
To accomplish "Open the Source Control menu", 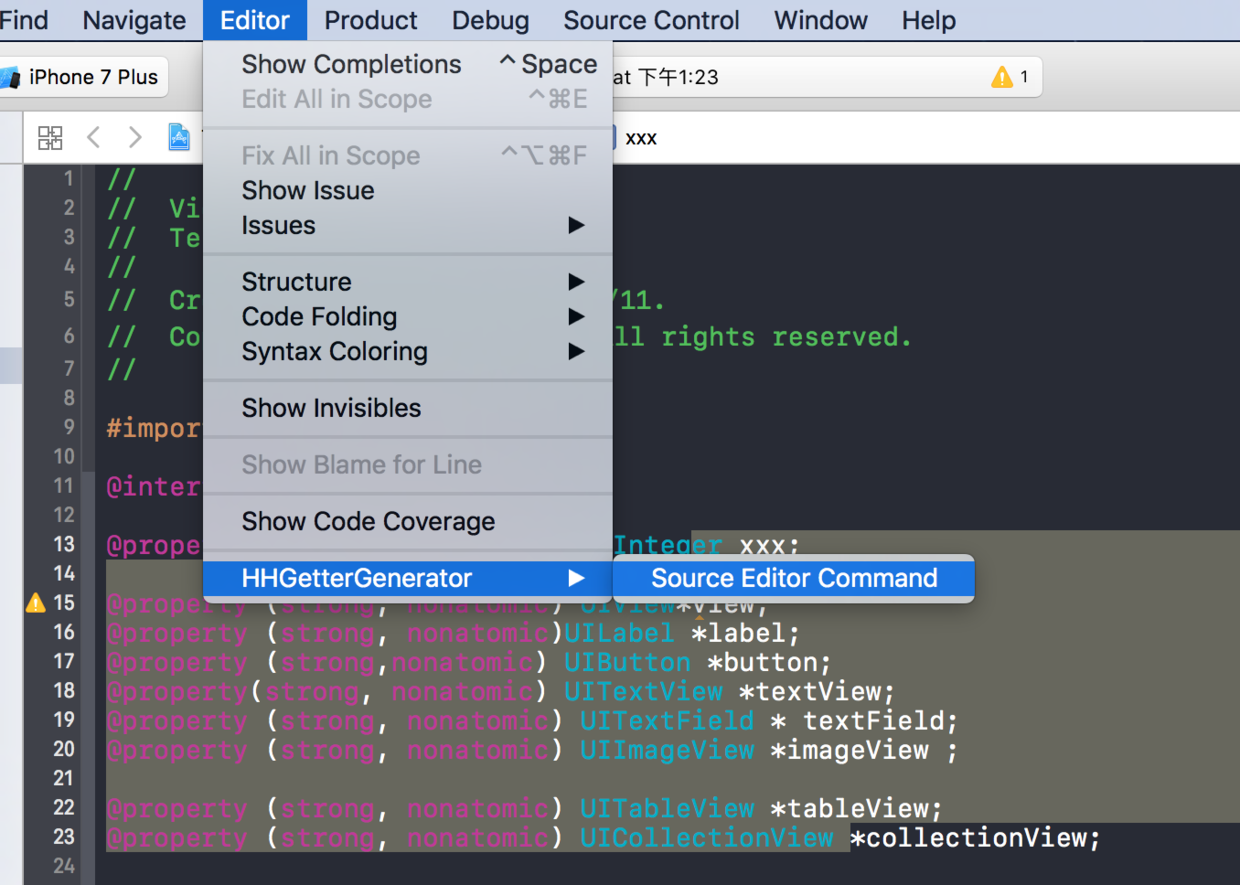I will click(x=651, y=20).
